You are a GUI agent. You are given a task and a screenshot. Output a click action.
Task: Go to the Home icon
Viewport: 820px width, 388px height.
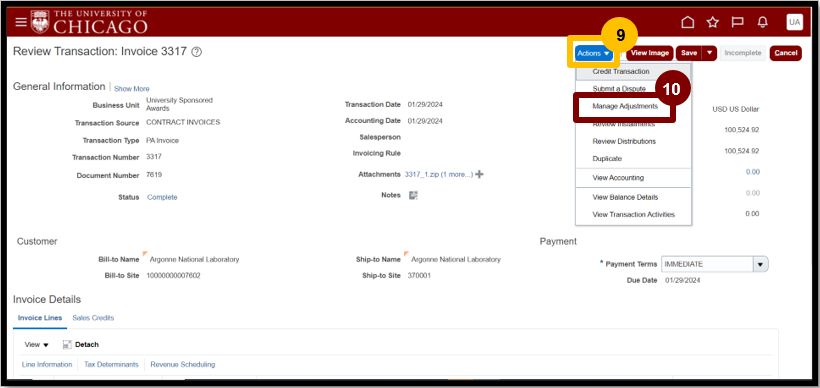(x=688, y=22)
